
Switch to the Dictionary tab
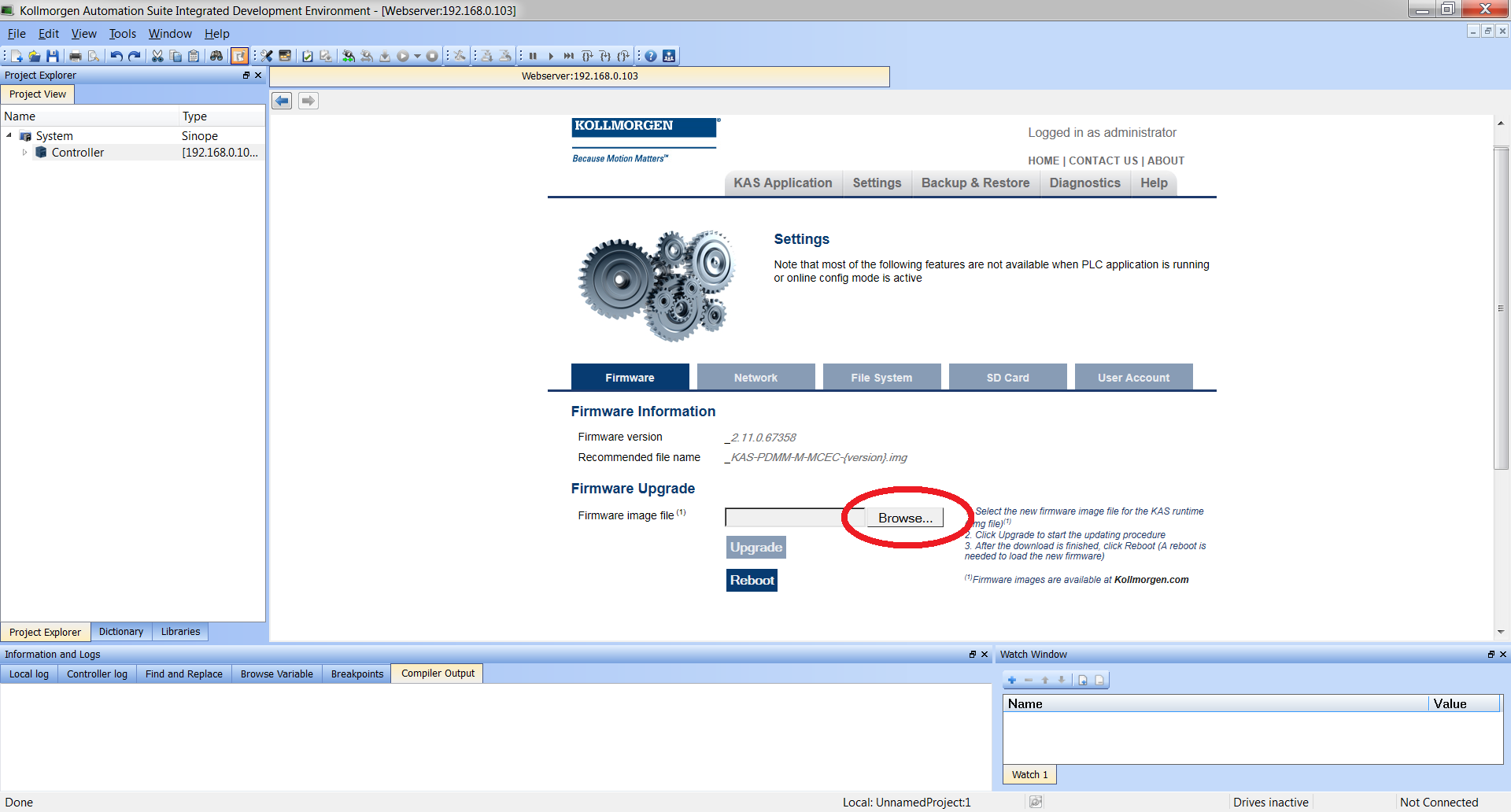pyautogui.click(x=121, y=632)
